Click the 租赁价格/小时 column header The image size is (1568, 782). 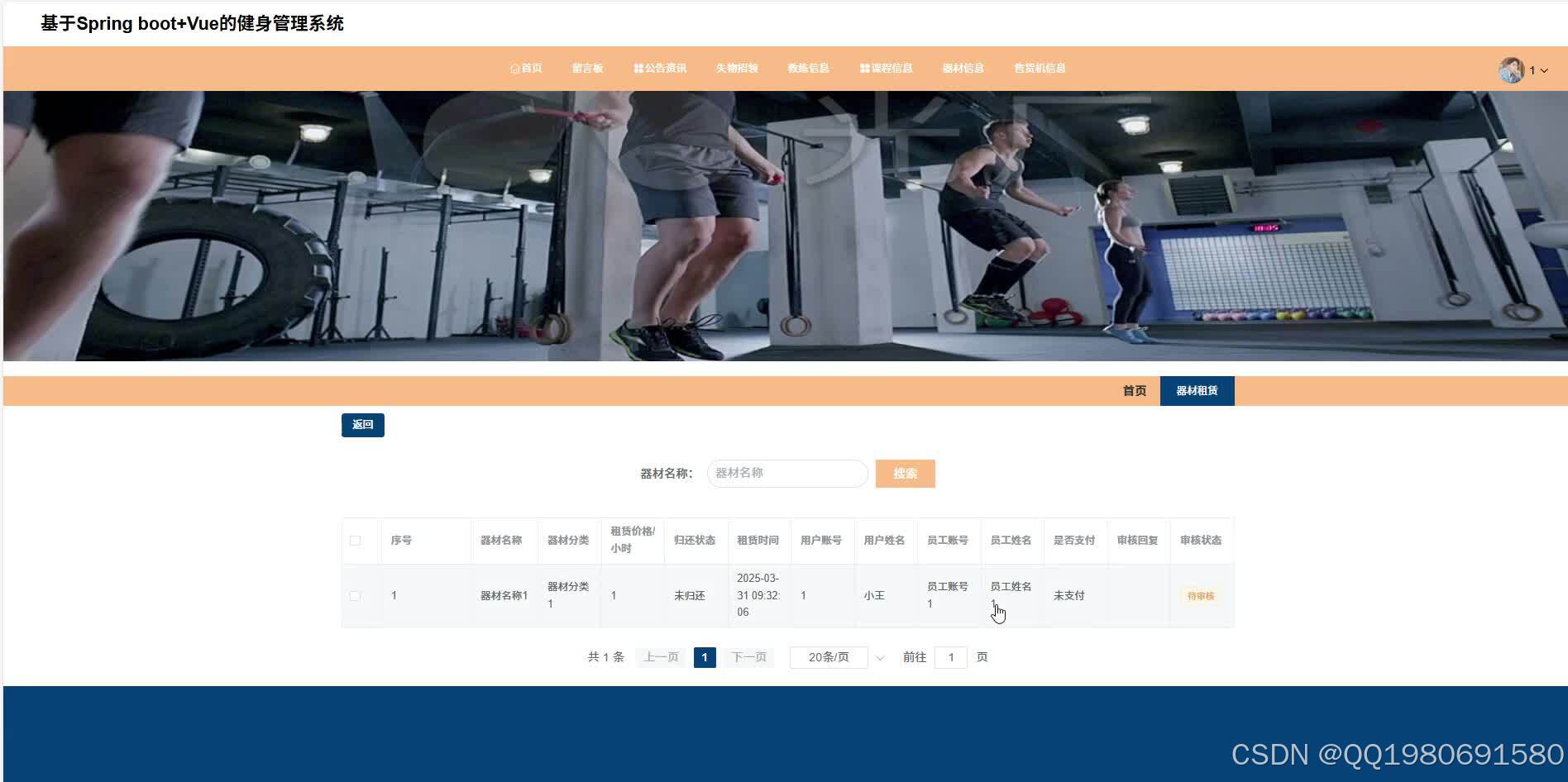tap(633, 540)
